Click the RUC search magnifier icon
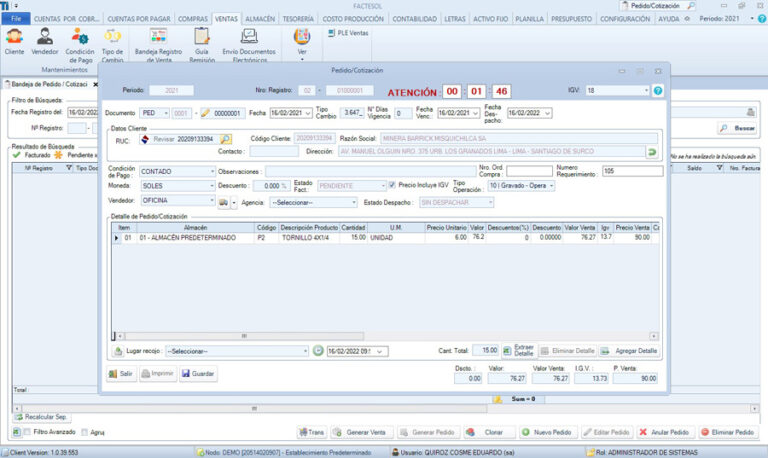 click(226, 139)
